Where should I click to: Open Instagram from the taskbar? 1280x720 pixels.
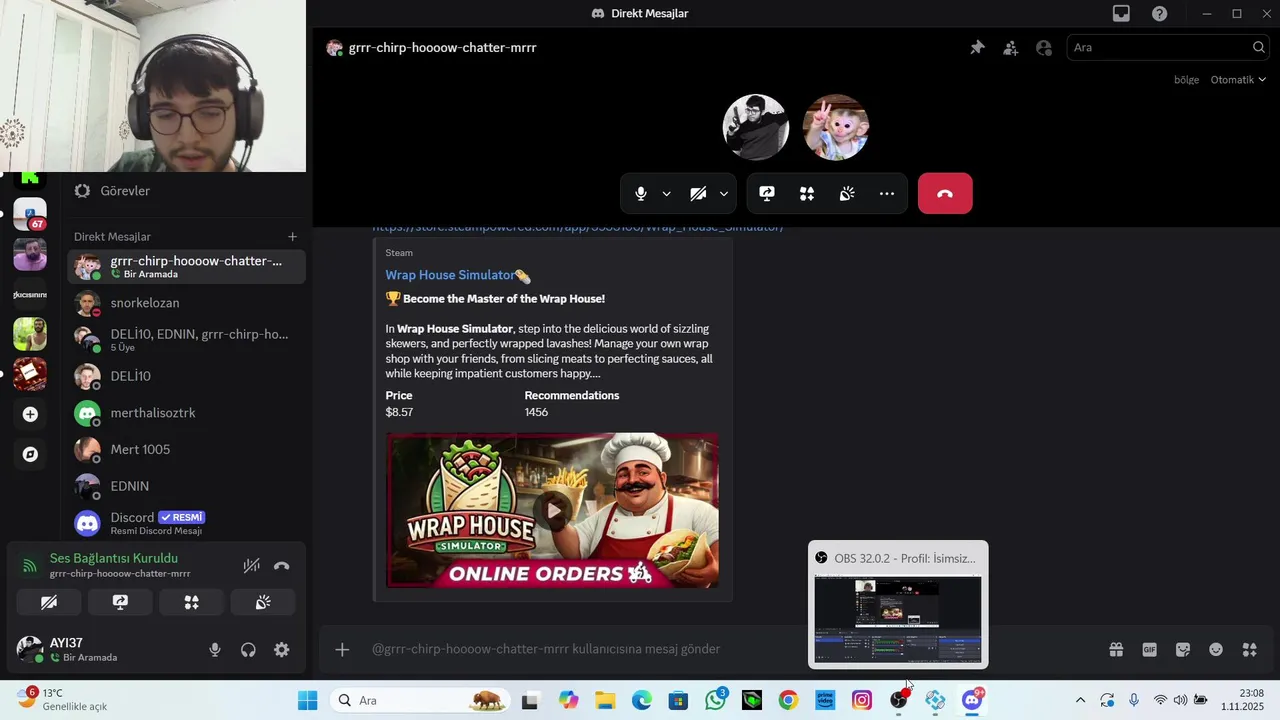pyautogui.click(x=862, y=700)
